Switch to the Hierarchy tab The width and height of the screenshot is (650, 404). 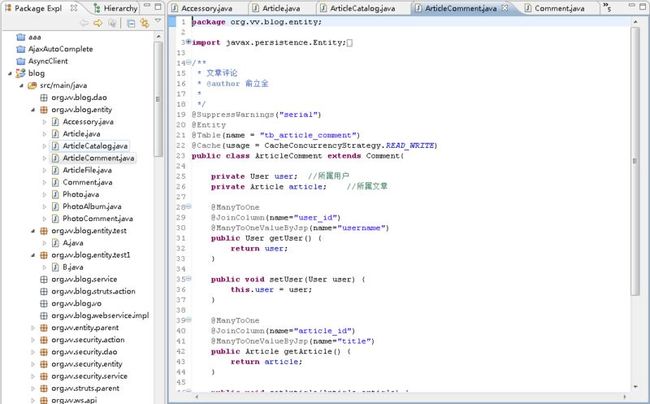tap(115, 8)
